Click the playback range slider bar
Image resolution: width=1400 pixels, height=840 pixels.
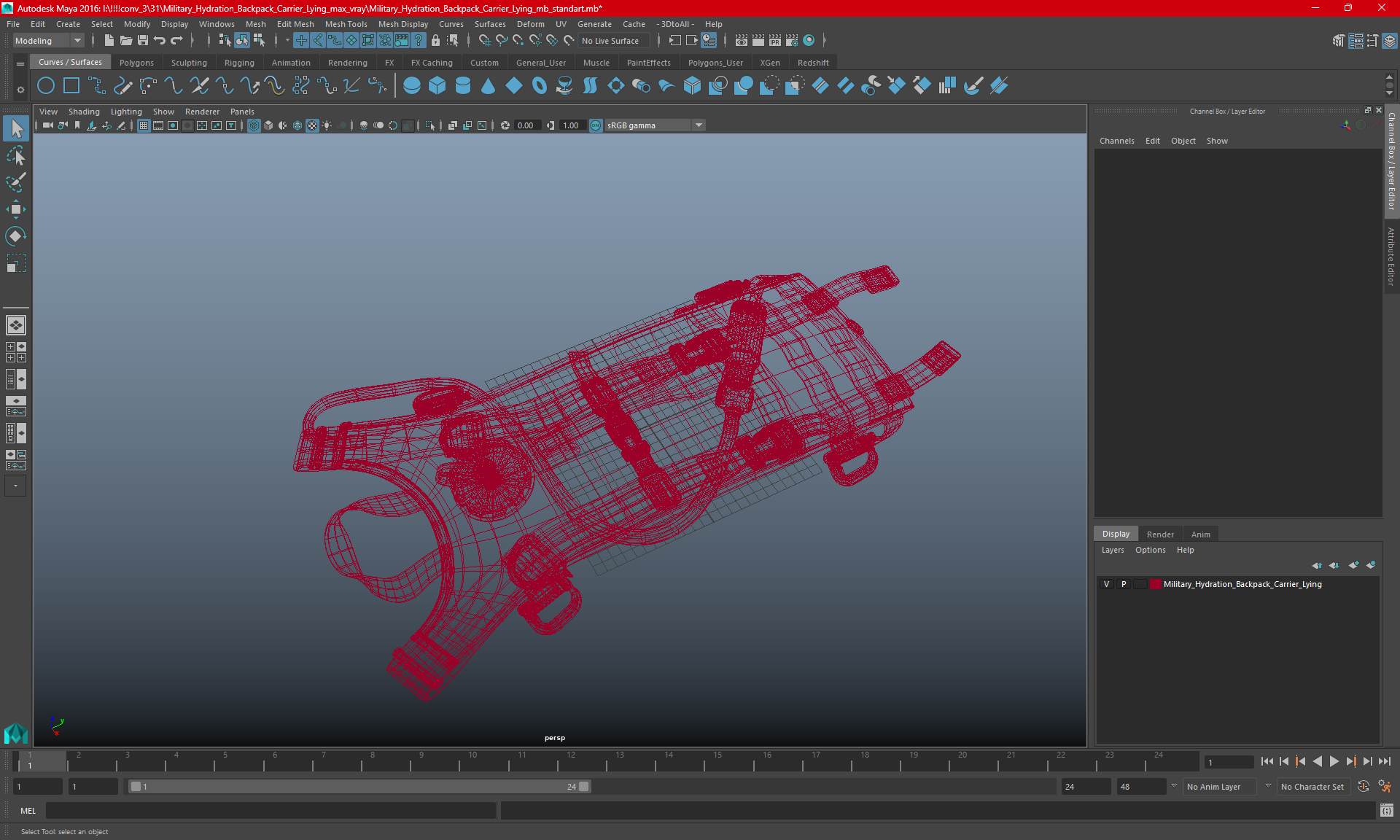point(359,787)
